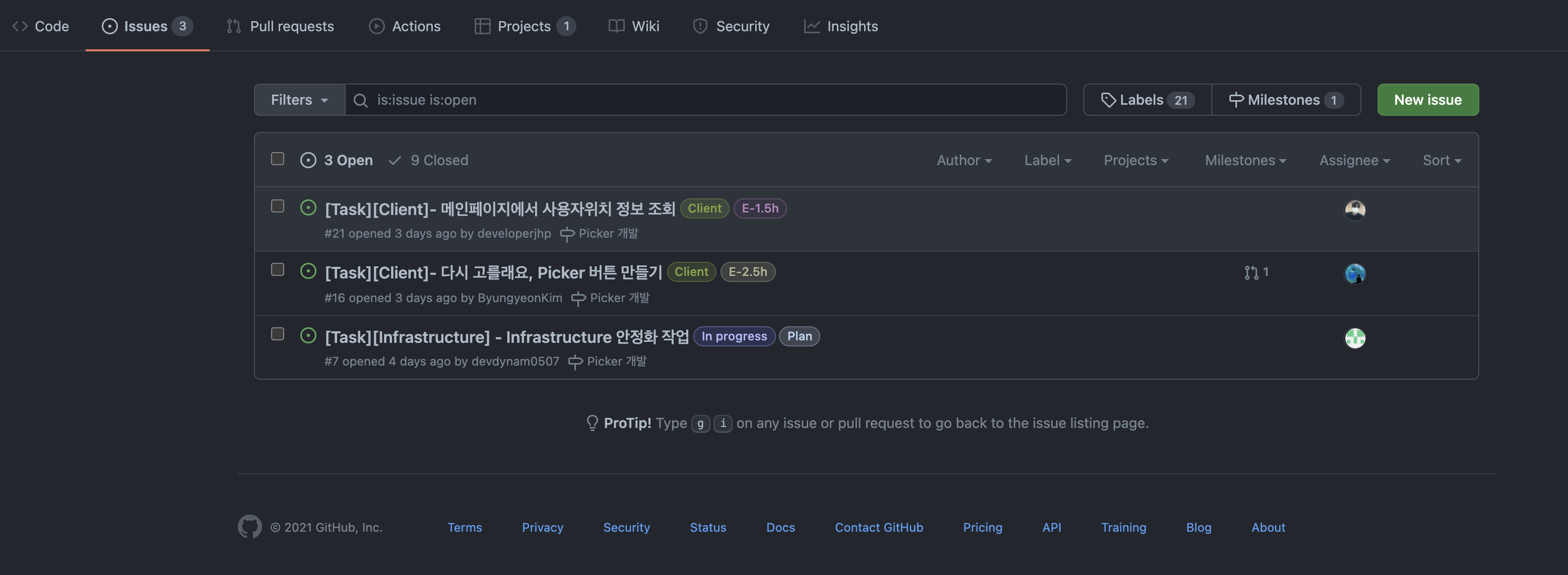The height and width of the screenshot is (575, 1568).
Task: Open the Labels 21 button
Action: (1147, 100)
